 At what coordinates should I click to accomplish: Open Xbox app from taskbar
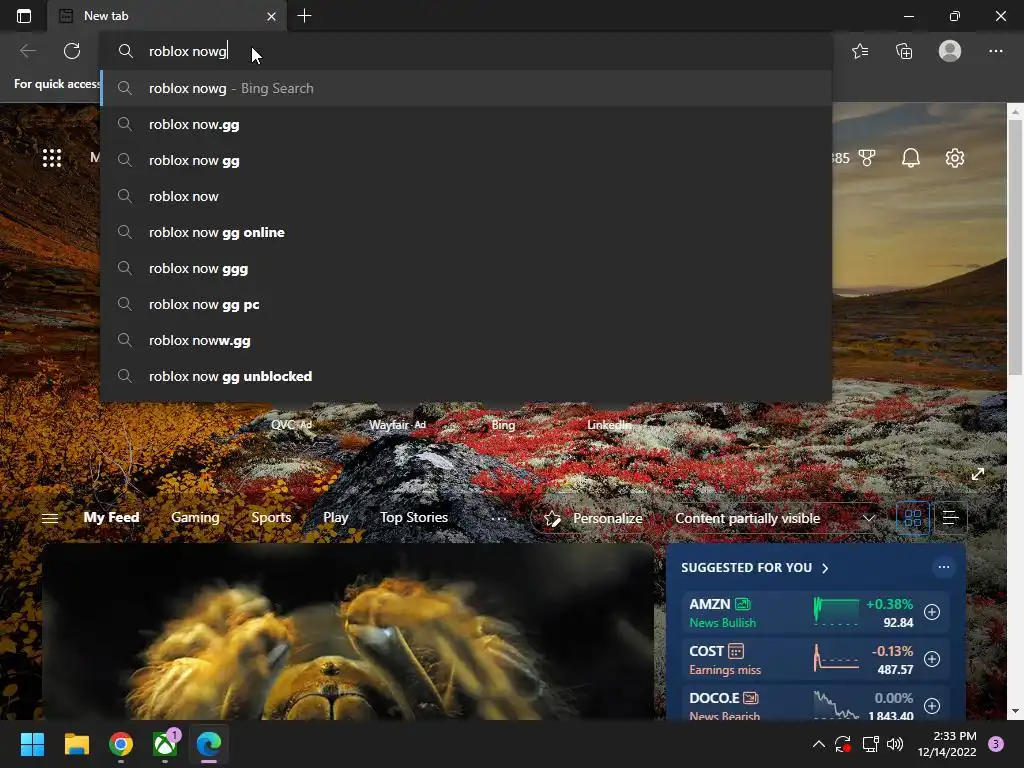coord(165,744)
